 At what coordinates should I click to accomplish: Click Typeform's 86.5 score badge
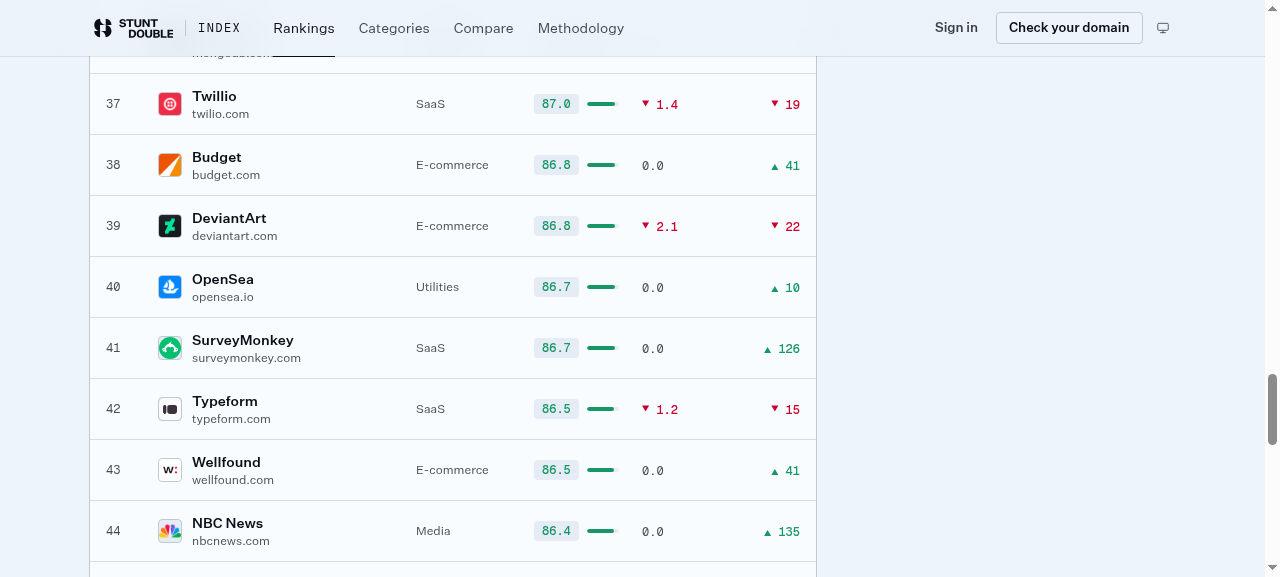[556, 409]
